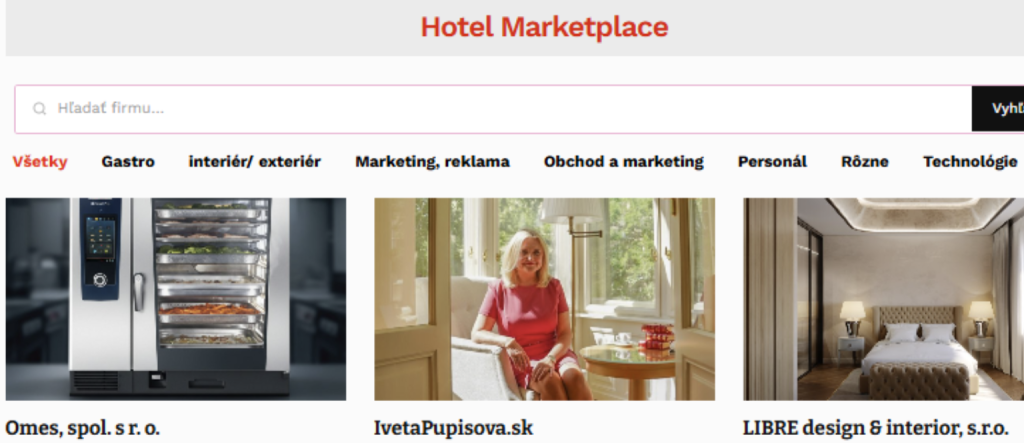Select the Technológie category tab
This screenshot has height=443, width=1024.
coord(970,161)
